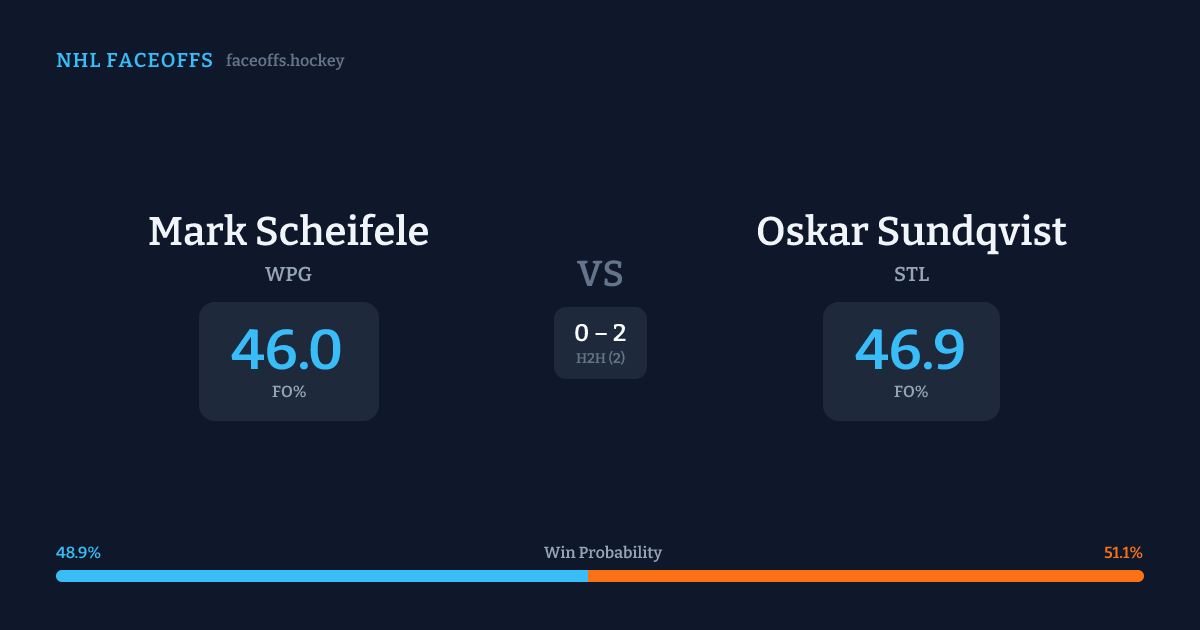The width and height of the screenshot is (1200, 630).
Task: Click the 51.1% win probability figure
Action: (x=1123, y=553)
